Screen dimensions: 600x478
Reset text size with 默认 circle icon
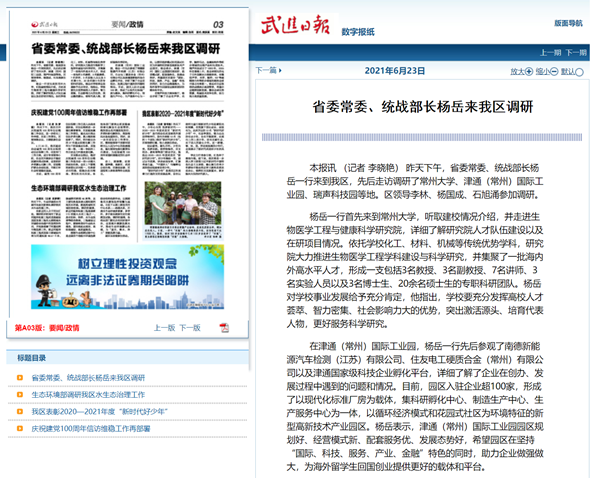[x=576, y=71]
